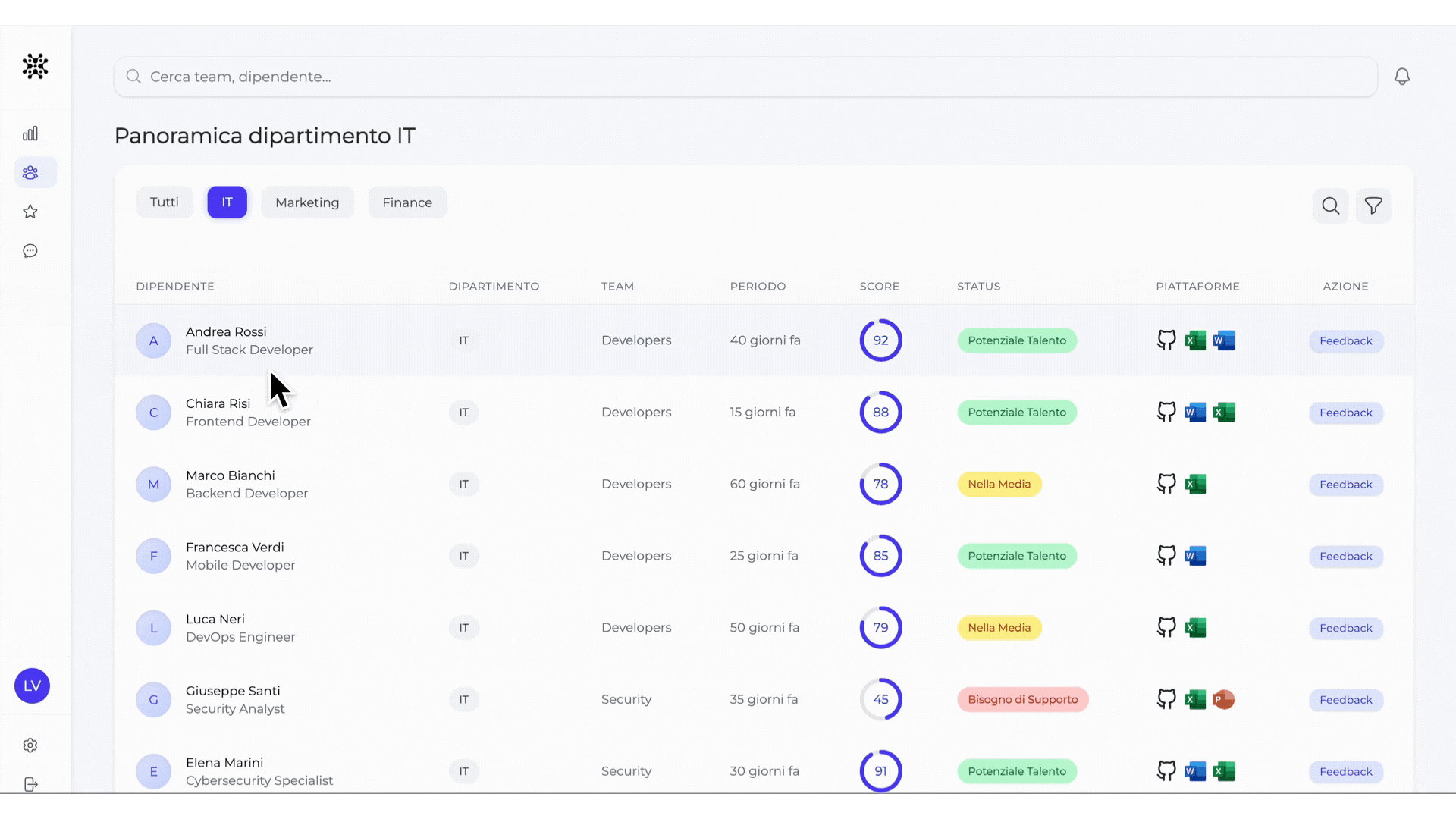The image size is (1456, 819).
Task: Click GitHub icon in Andrea Rossi row
Action: 1166,340
